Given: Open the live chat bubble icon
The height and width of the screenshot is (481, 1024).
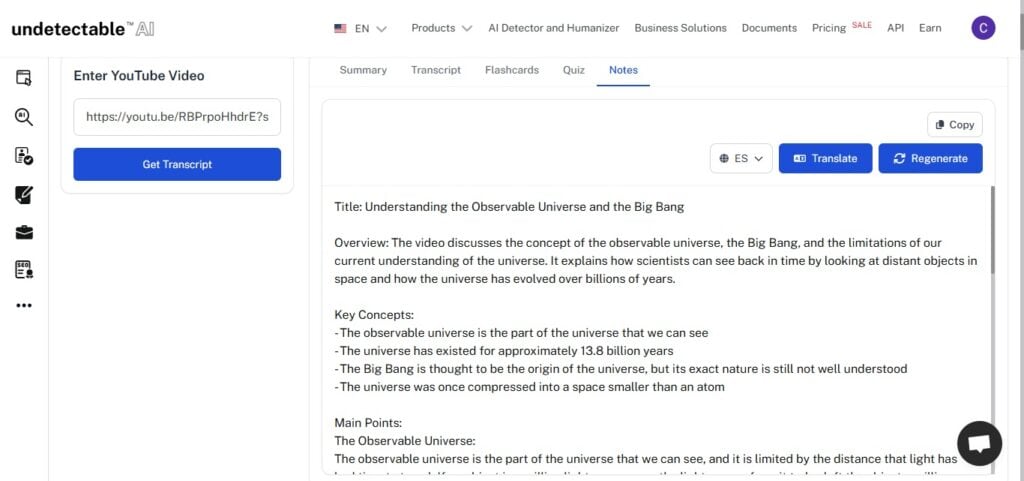Looking at the screenshot, I should tap(979, 443).
